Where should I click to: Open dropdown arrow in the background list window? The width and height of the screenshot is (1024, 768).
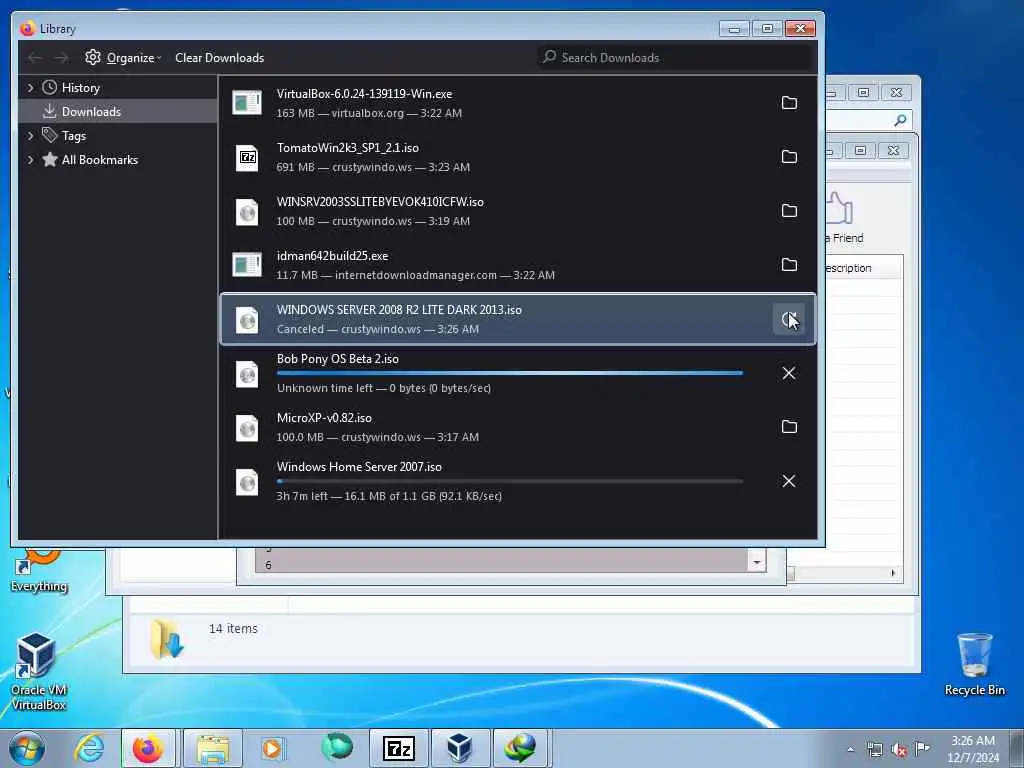pyautogui.click(x=756, y=562)
